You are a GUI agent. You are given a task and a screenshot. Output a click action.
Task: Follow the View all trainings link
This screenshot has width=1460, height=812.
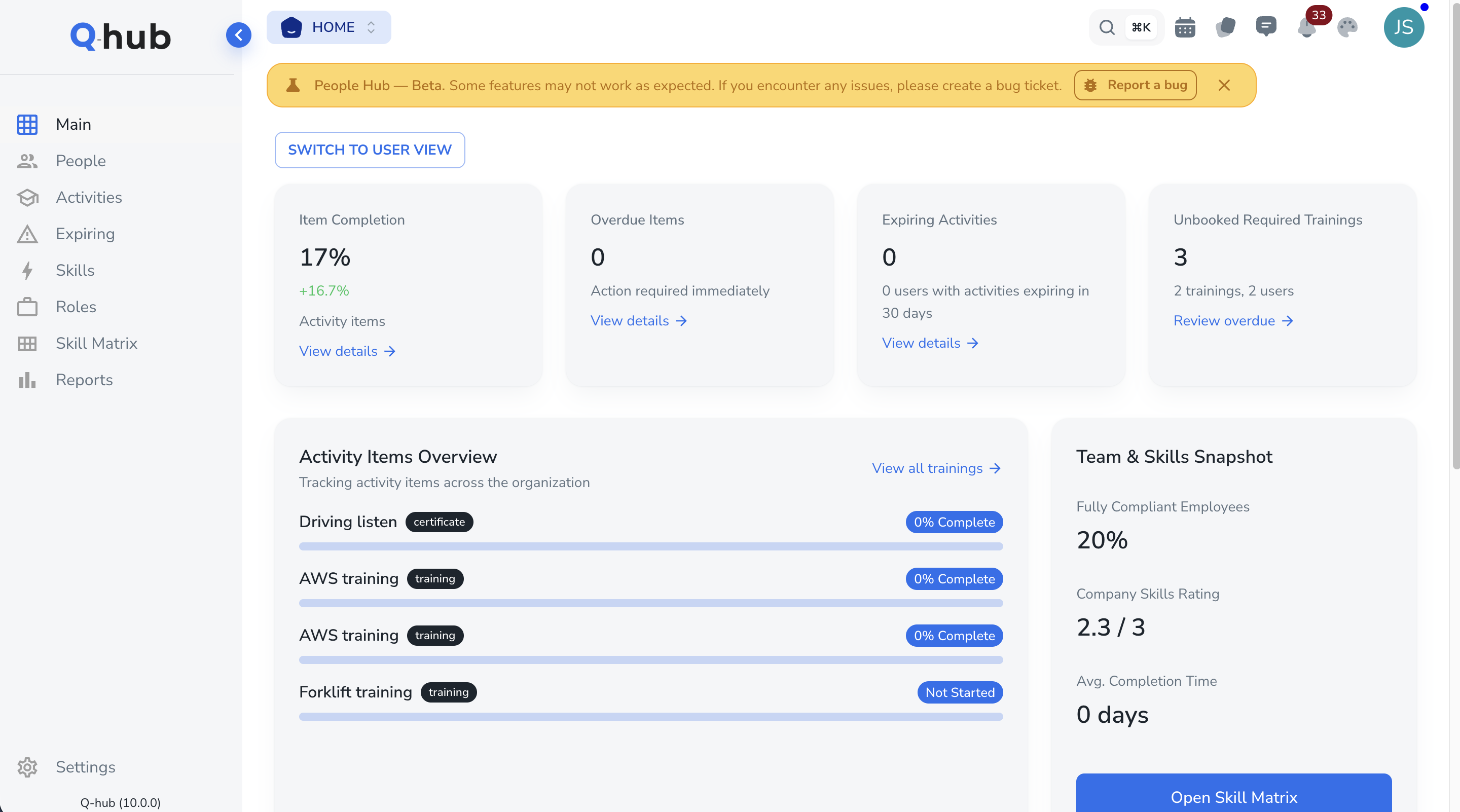pos(936,468)
